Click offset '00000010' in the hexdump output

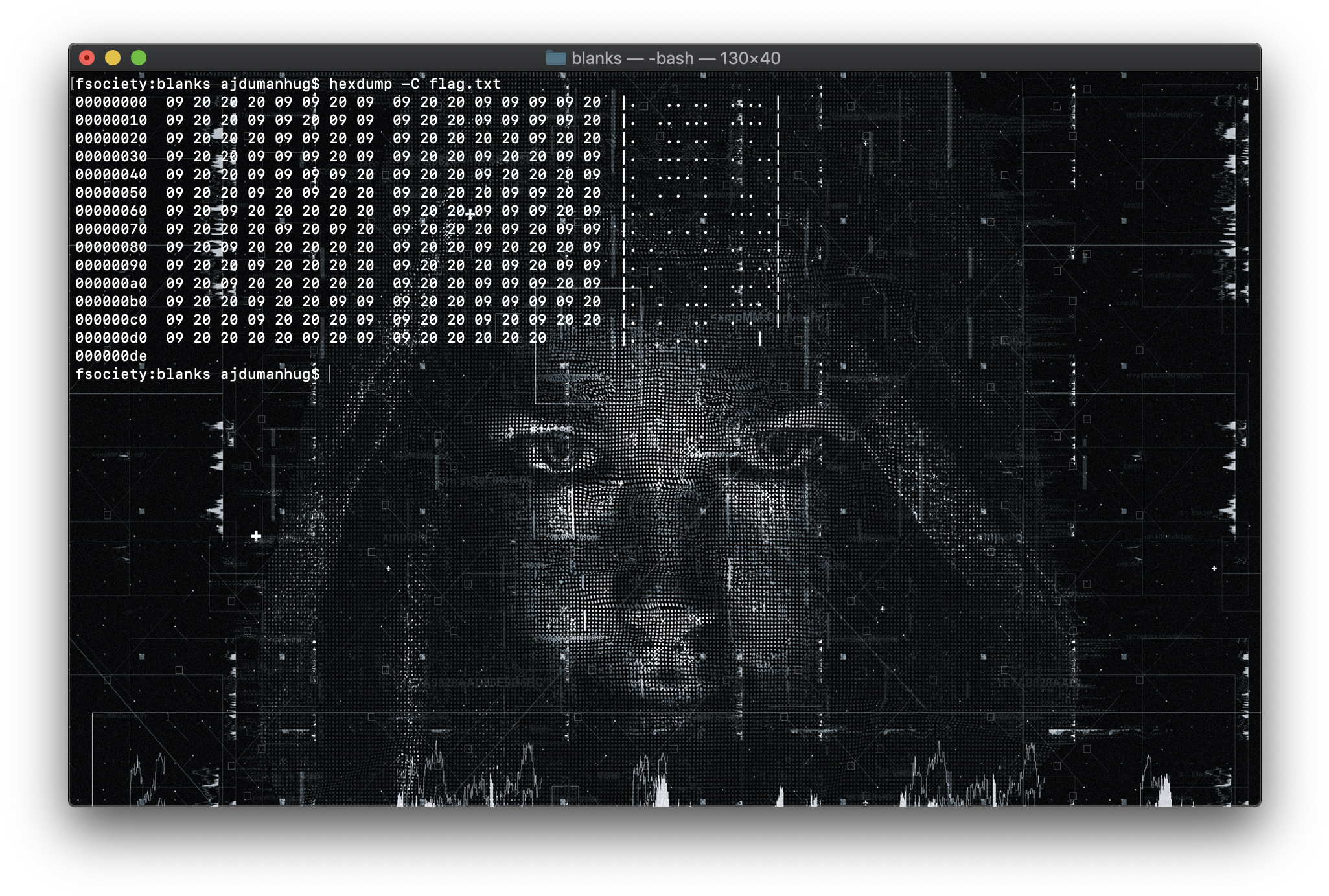point(111,121)
